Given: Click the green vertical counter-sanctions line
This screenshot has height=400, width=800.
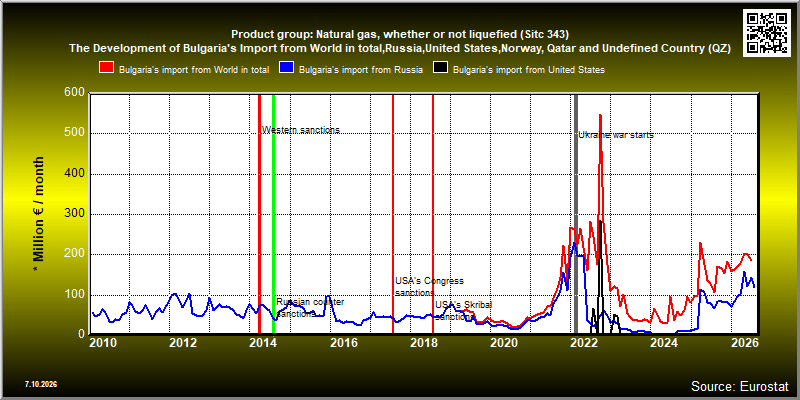Looking at the screenshot, I should (x=273, y=214).
